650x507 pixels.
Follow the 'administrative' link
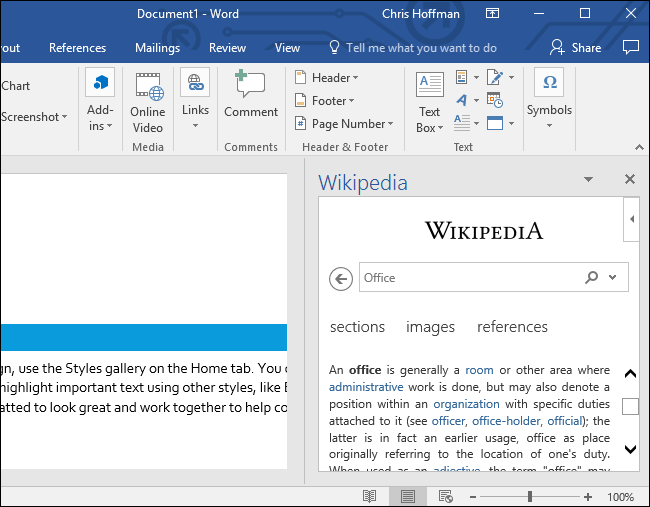click(366, 387)
